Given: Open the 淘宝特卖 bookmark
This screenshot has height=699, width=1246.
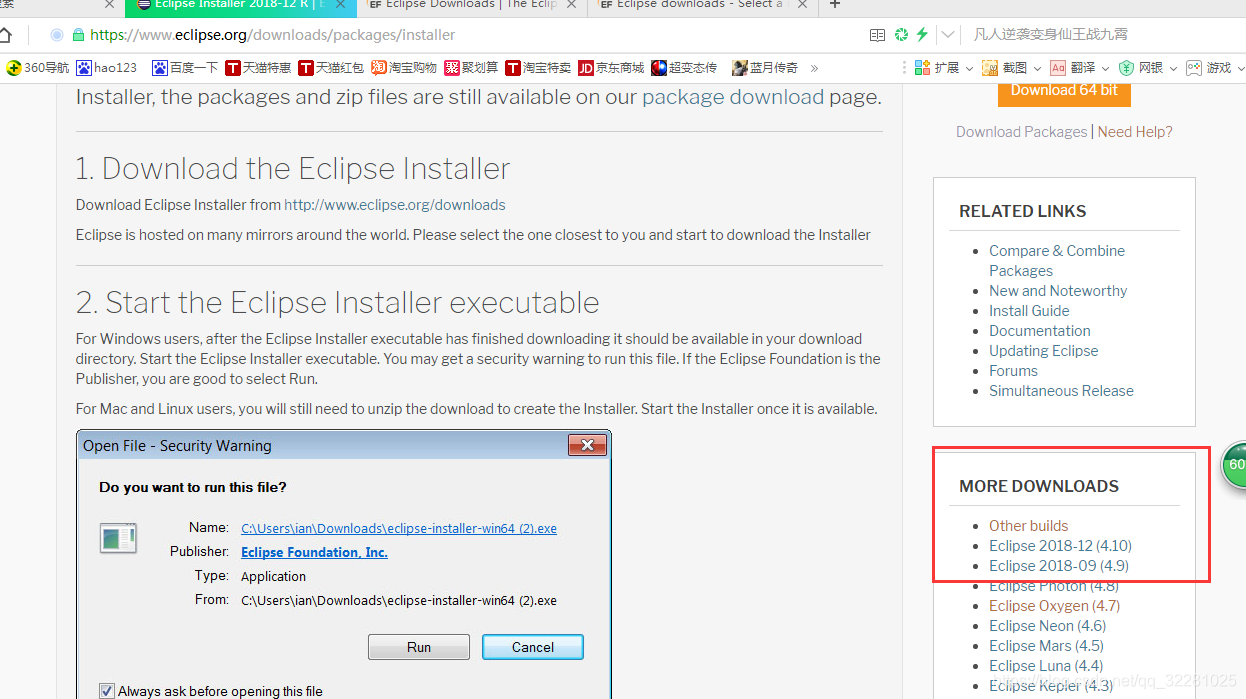Looking at the screenshot, I should point(538,68).
